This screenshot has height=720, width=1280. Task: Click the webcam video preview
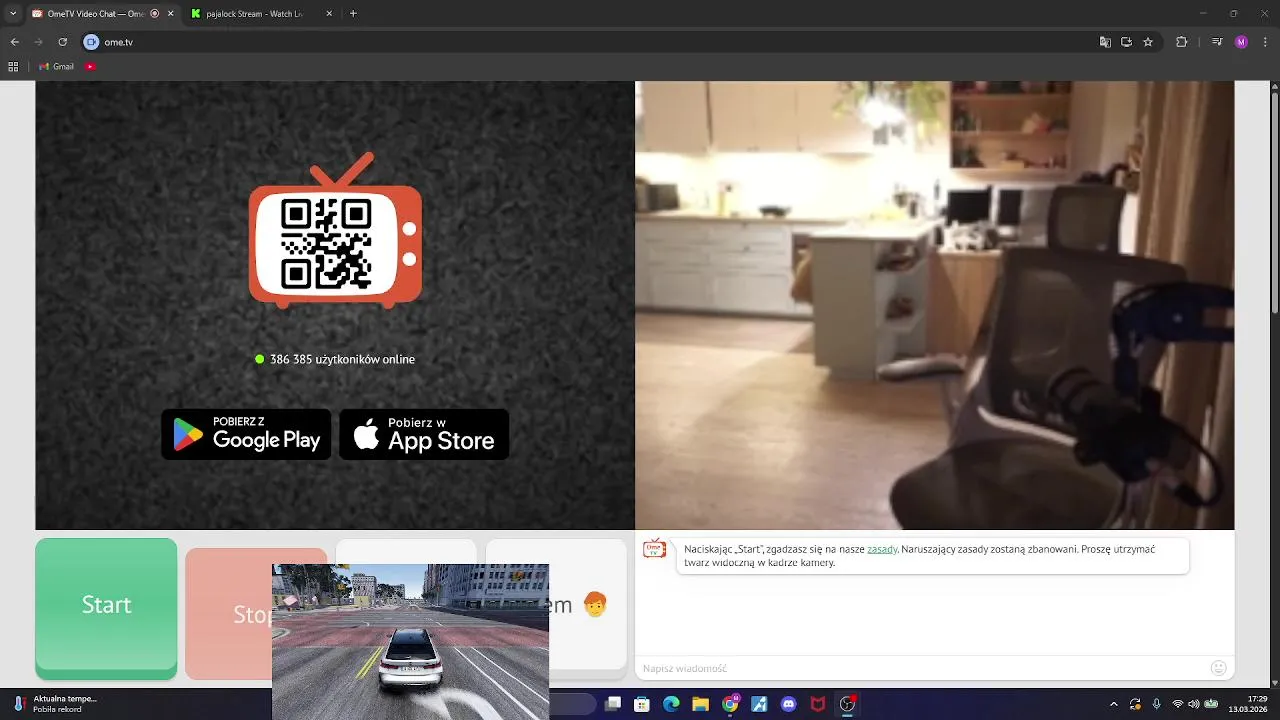tap(935, 305)
